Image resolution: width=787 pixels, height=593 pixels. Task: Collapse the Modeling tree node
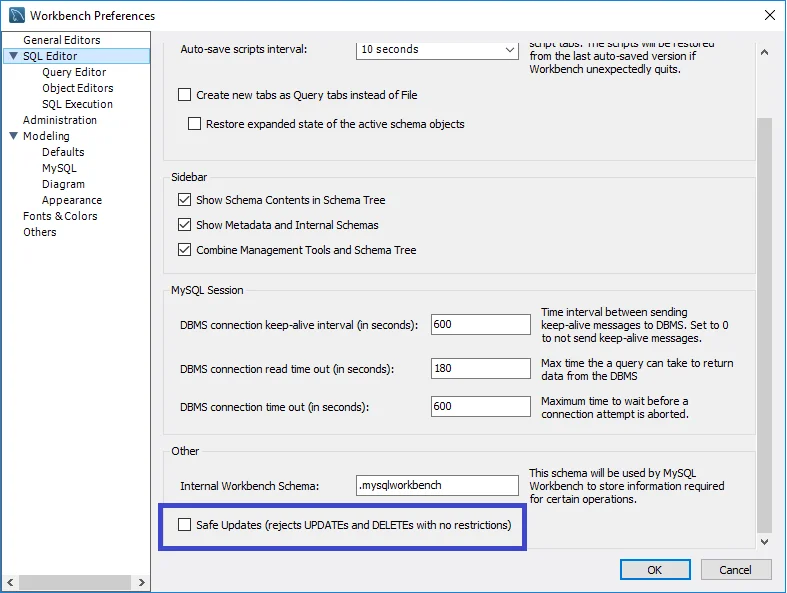[13, 137]
